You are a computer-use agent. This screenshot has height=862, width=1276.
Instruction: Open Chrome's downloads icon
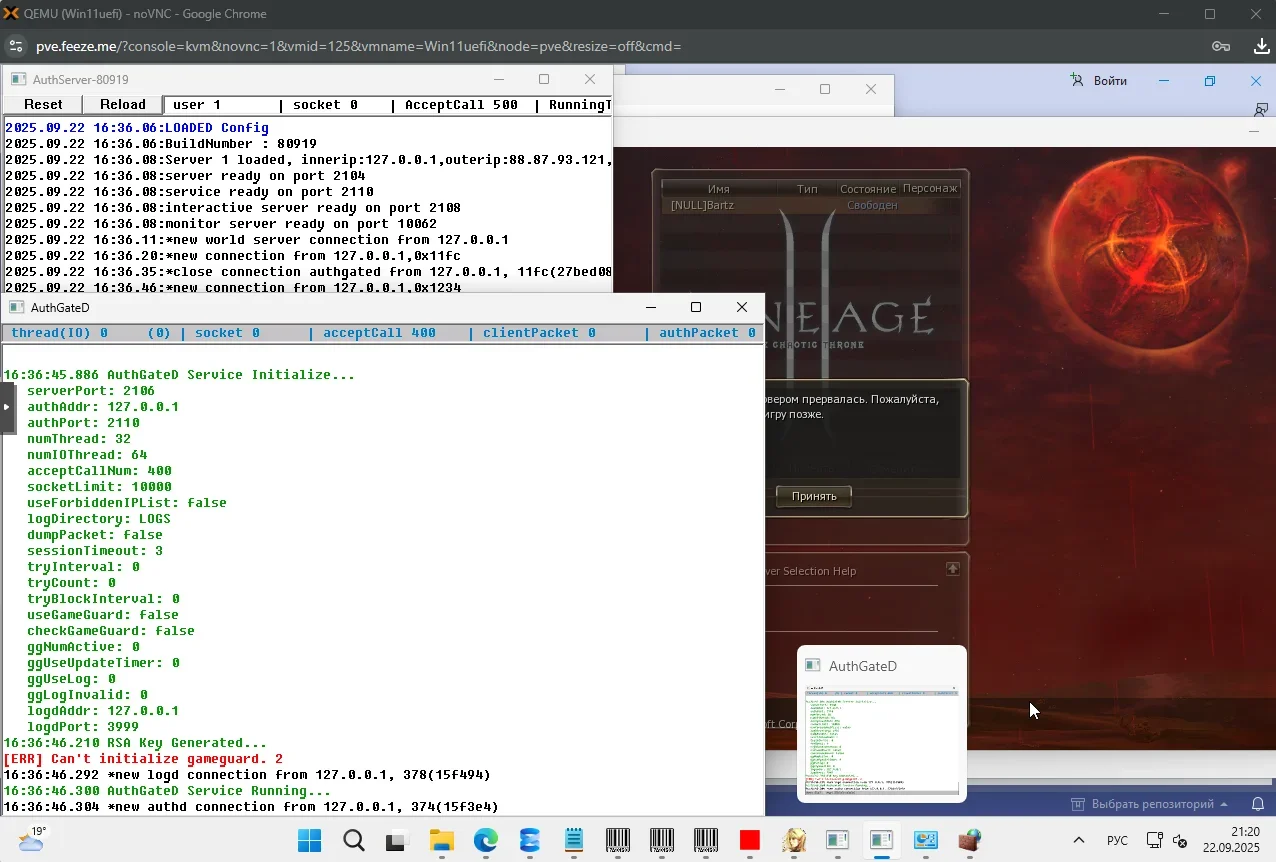pyautogui.click(x=1262, y=46)
